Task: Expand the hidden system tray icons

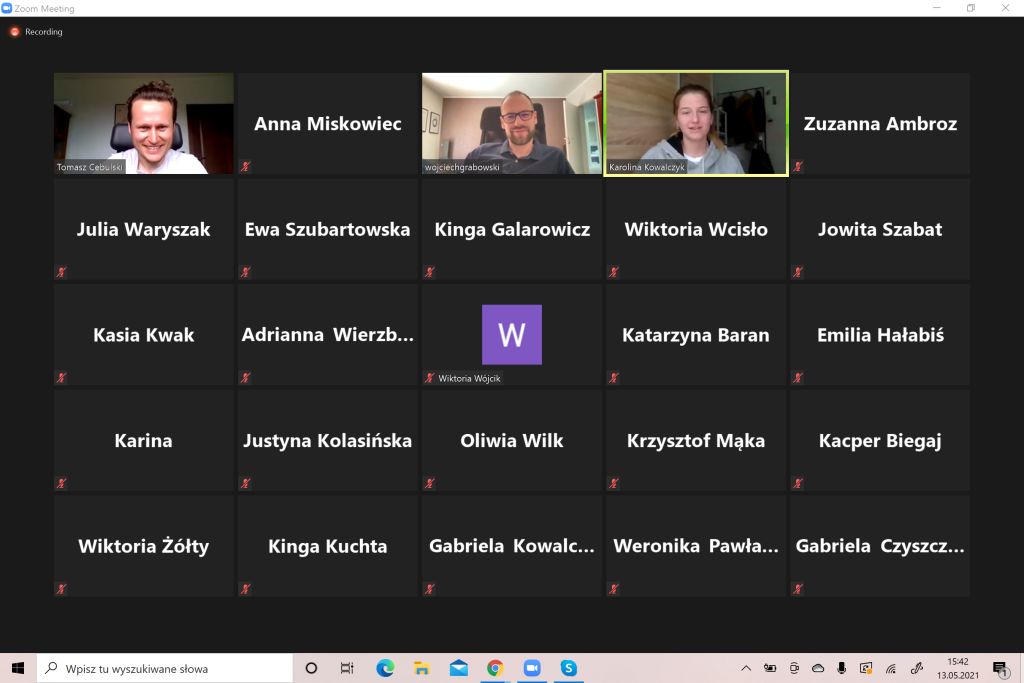Action: click(x=746, y=668)
